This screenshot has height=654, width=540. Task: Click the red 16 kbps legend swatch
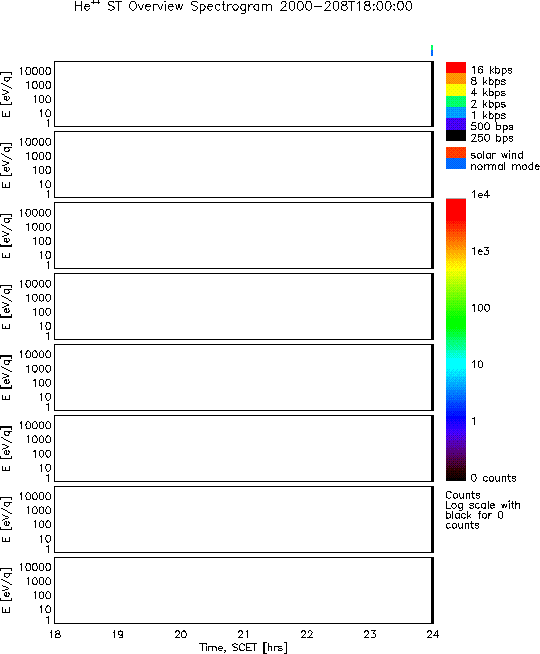point(456,68)
